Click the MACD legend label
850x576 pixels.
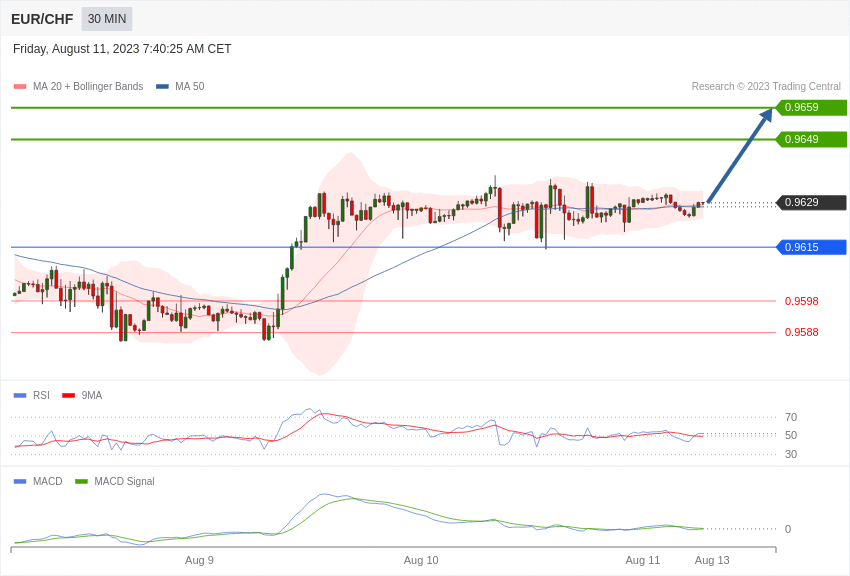tap(48, 481)
